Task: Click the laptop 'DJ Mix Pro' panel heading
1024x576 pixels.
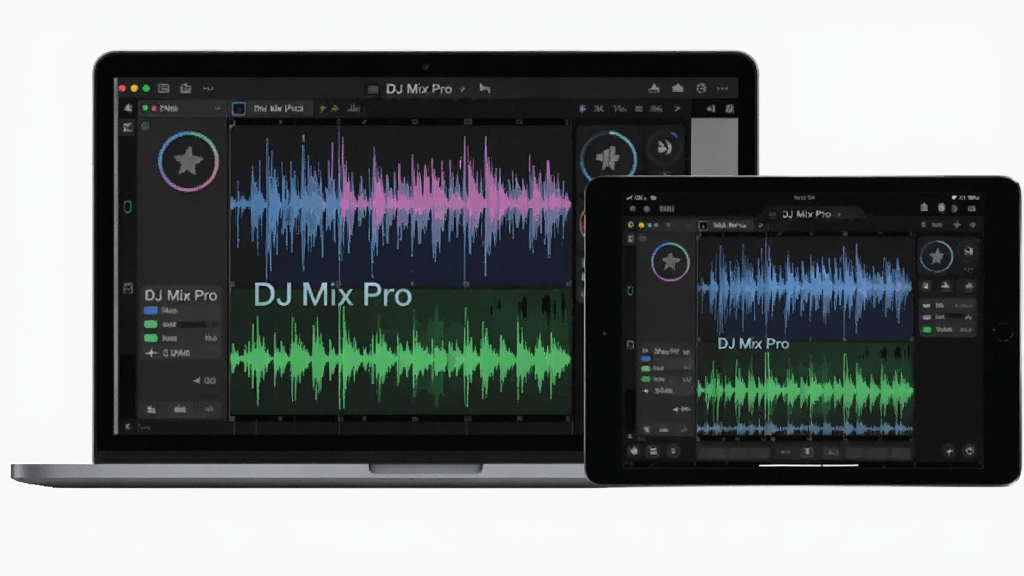Action: (x=180, y=295)
